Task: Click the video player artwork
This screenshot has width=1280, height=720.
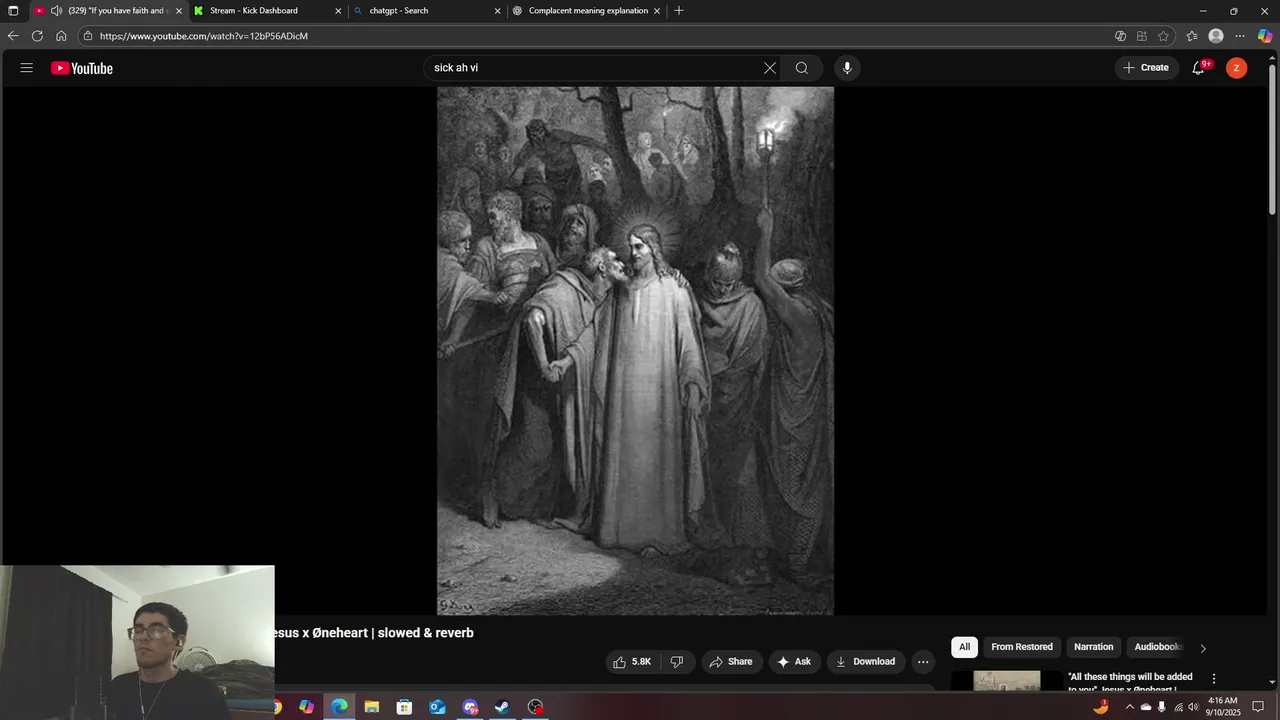Action: [x=635, y=350]
